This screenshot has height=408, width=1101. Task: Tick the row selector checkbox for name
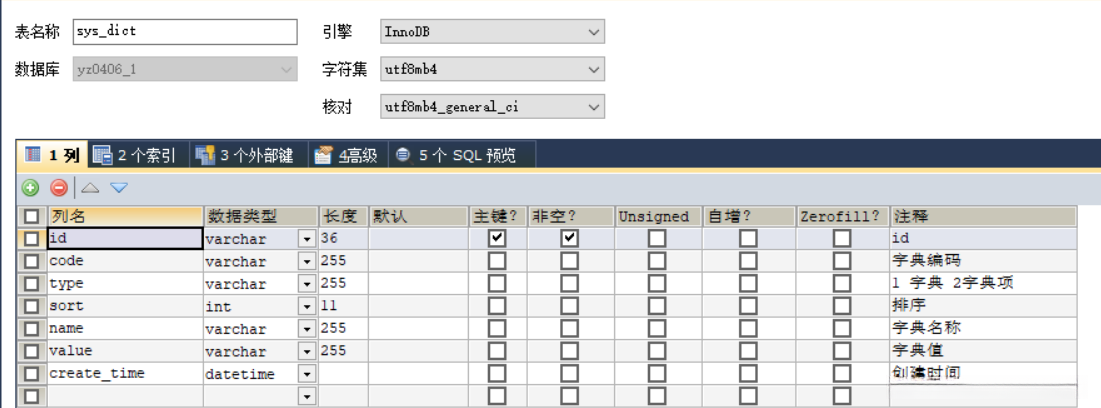pos(32,329)
